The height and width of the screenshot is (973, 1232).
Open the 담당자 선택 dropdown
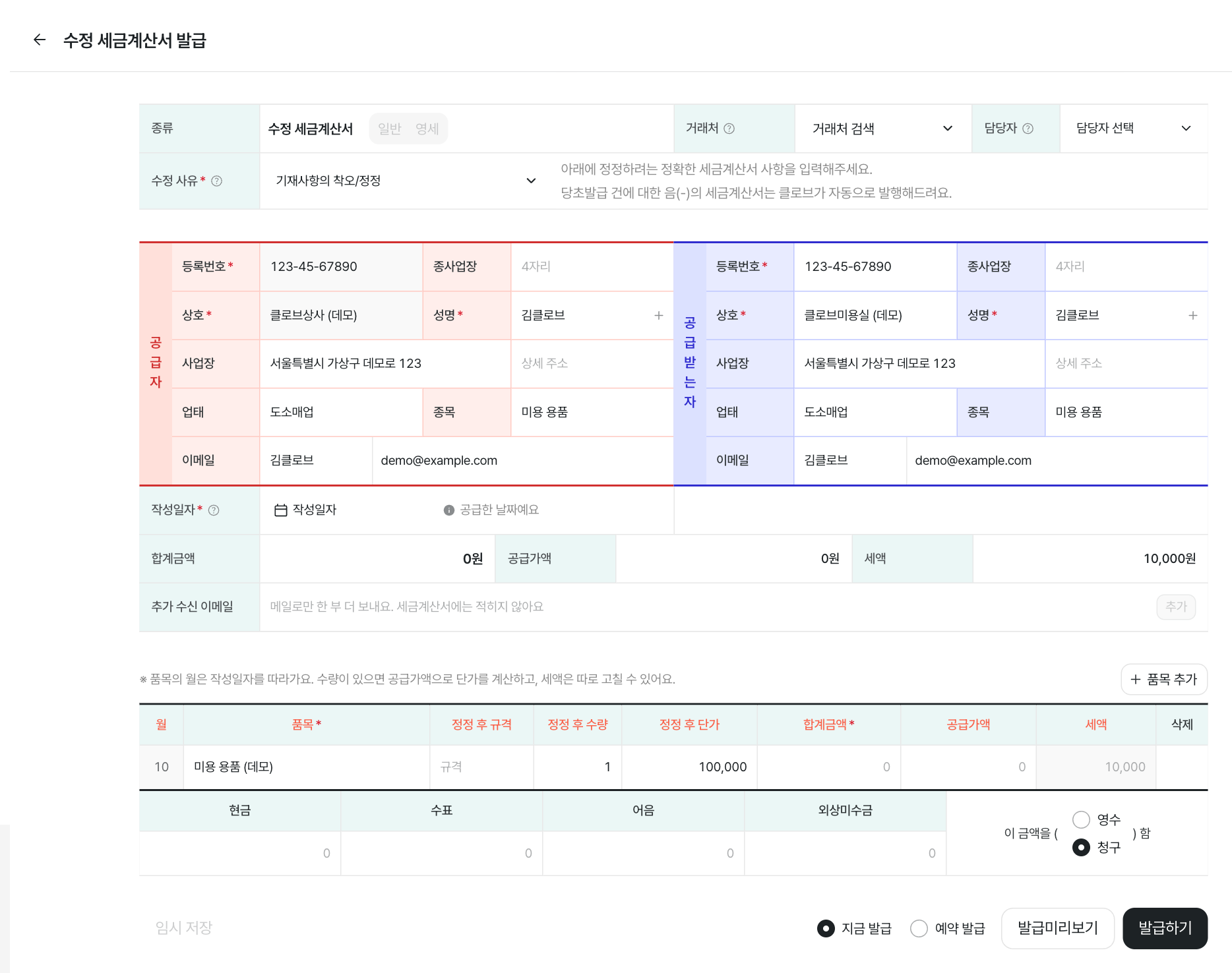tap(1134, 129)
